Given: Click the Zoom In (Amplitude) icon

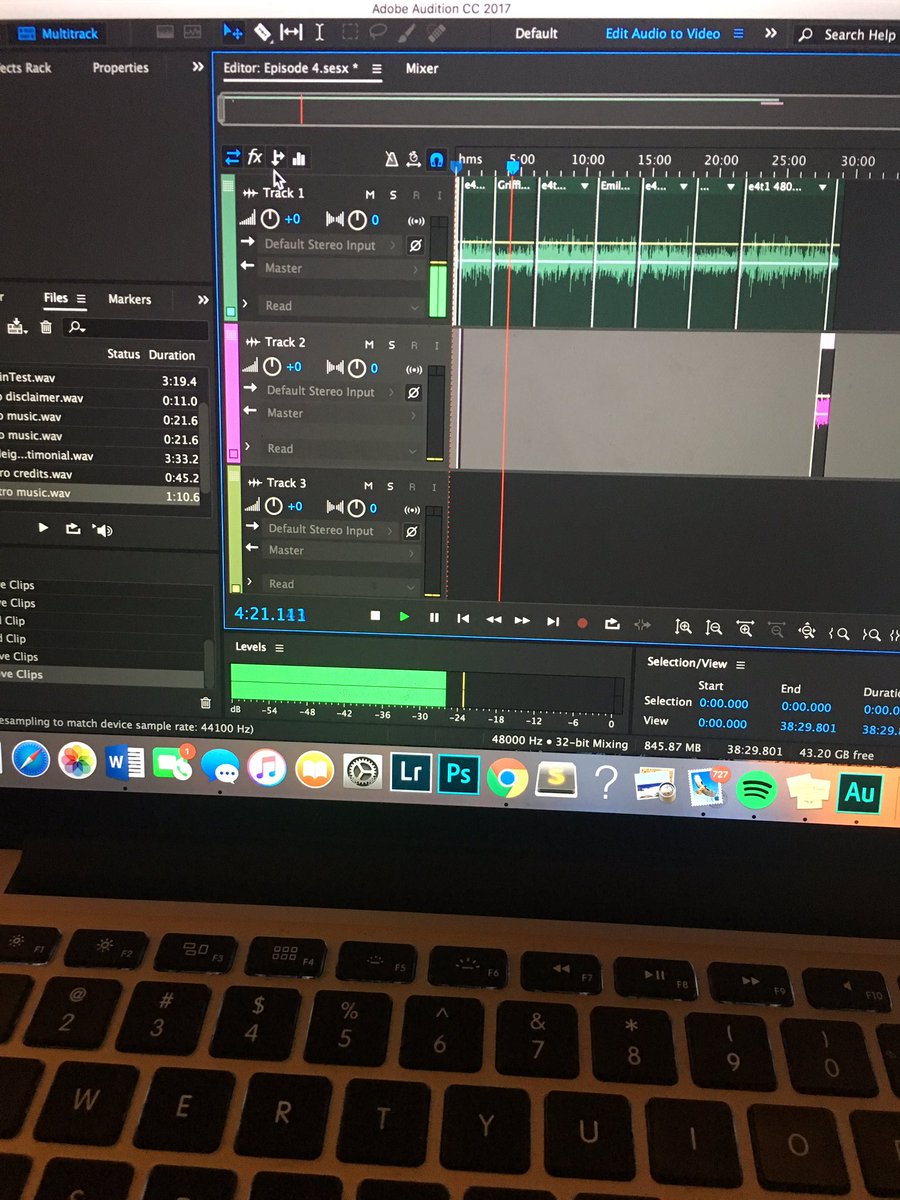Looking at the screenshot, I should 683,627.
